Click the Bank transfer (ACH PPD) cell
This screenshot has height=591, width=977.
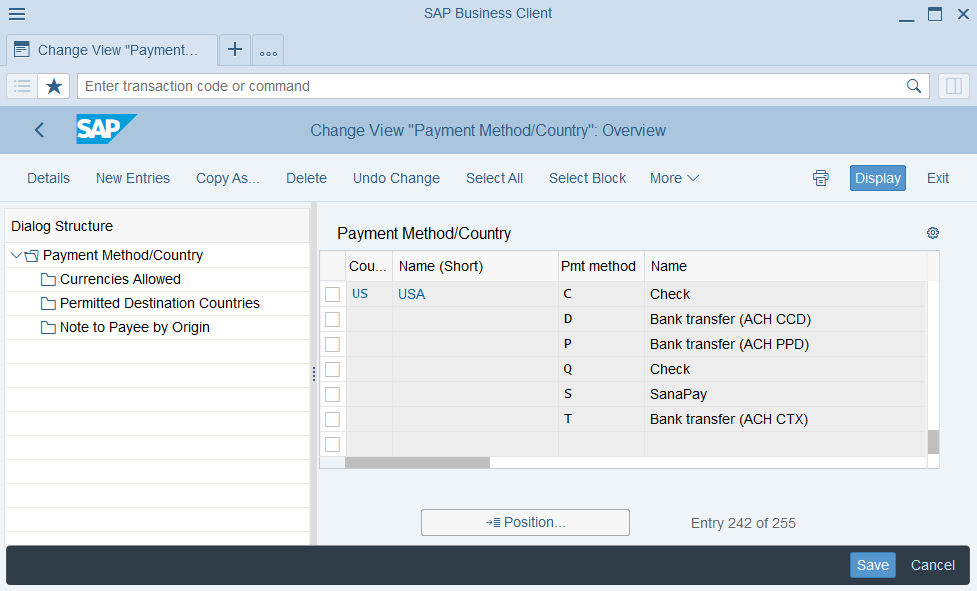click(785, 344)
